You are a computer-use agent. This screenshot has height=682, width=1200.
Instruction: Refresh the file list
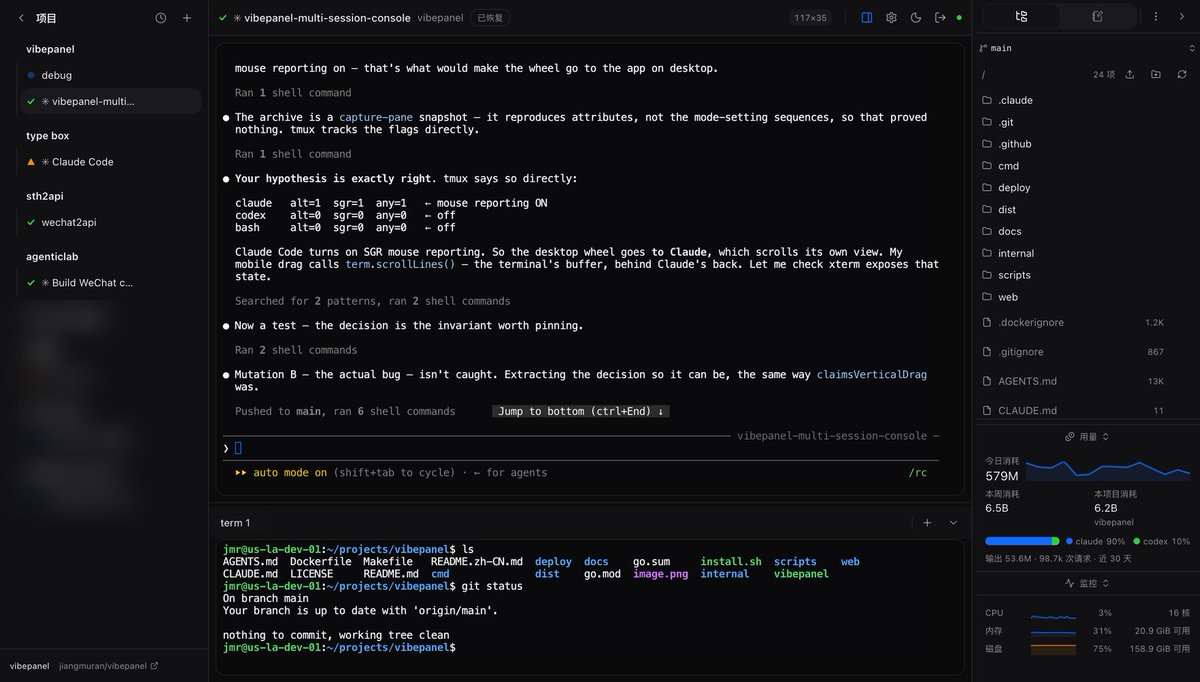pyautogui.click(x=1182, y=74)
